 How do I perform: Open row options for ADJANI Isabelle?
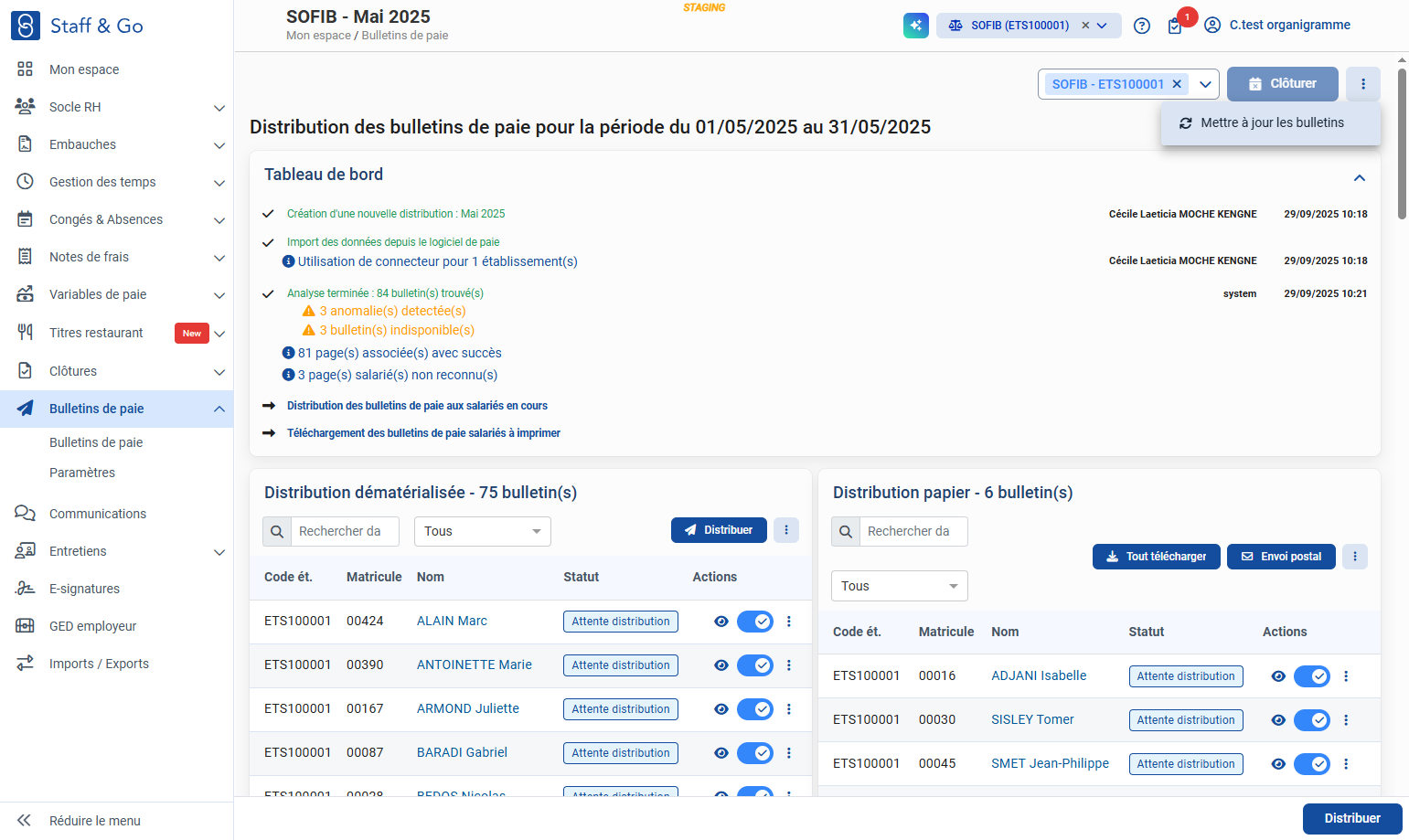(x=1346, y=676)
